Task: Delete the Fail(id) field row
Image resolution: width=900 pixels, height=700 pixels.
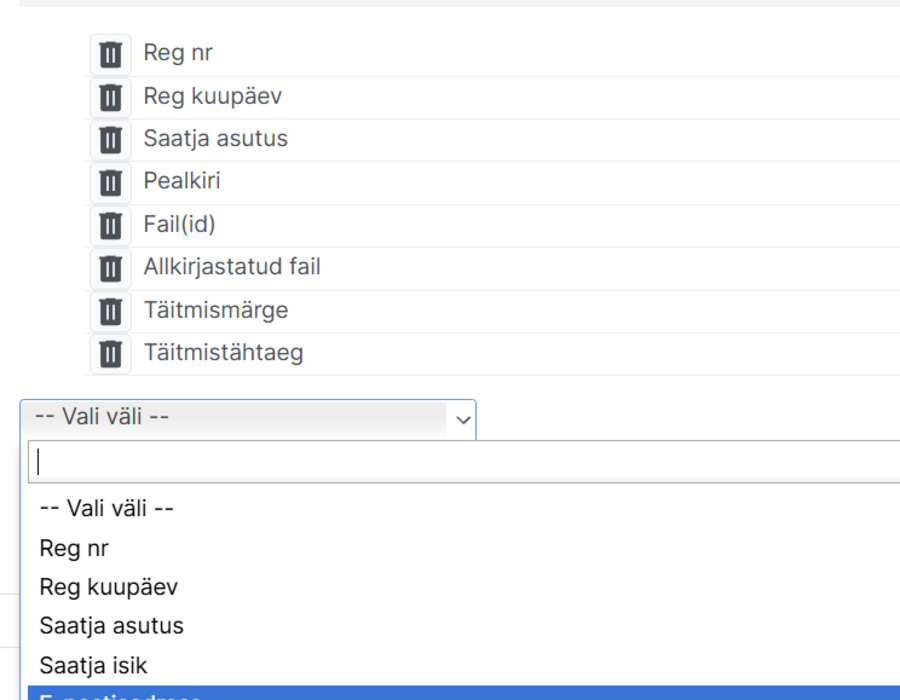Action: click(110, 225)
